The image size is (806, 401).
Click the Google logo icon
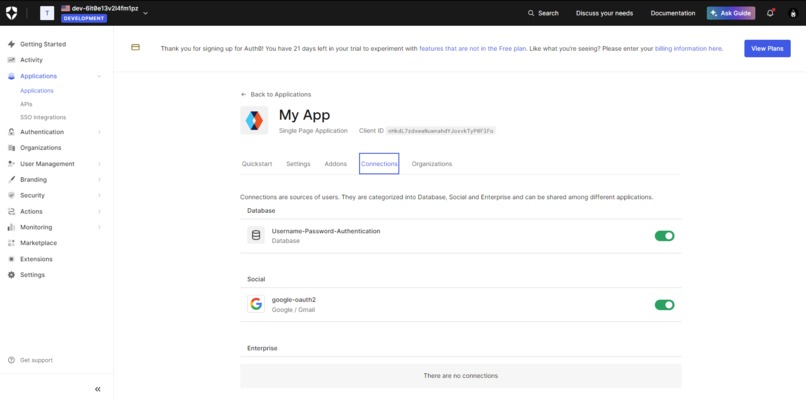pyautogui.click(x=256, y=304)
